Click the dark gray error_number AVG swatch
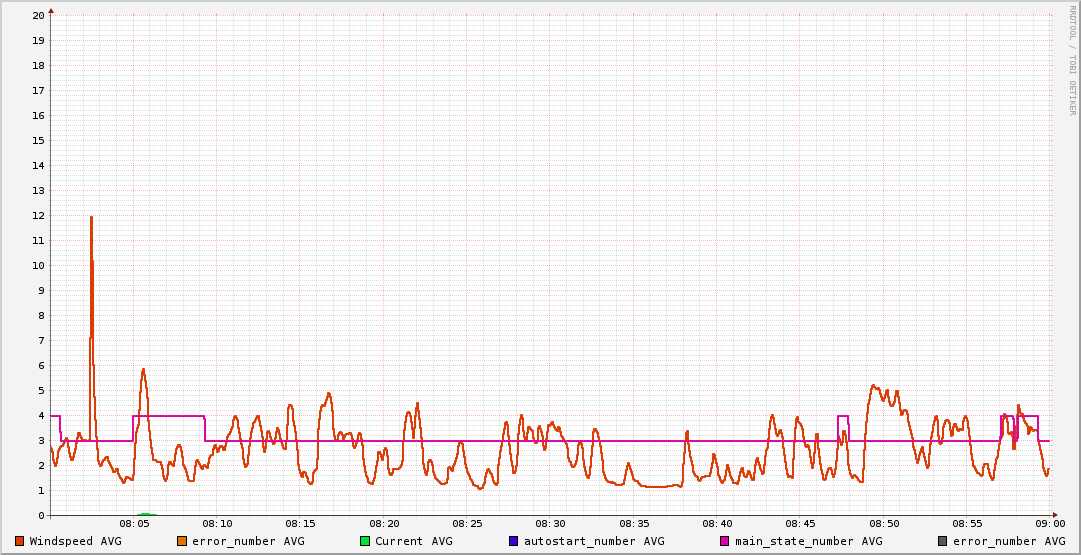The image size is (1081, 555). [943, 541]
